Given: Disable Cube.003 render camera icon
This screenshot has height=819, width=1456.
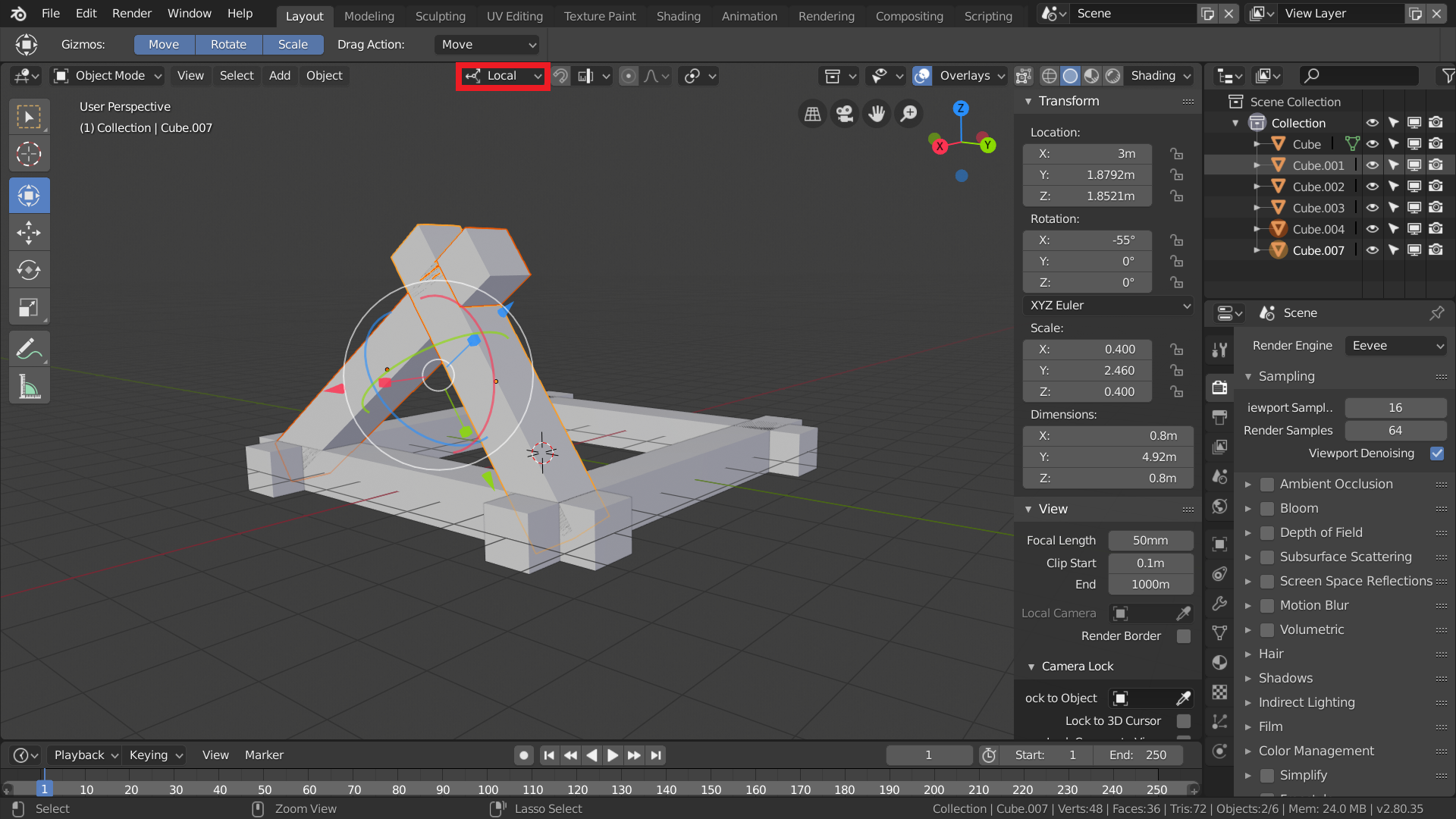Looking at the screenshot, I should pyautogui.click(x=1436, y=208).
